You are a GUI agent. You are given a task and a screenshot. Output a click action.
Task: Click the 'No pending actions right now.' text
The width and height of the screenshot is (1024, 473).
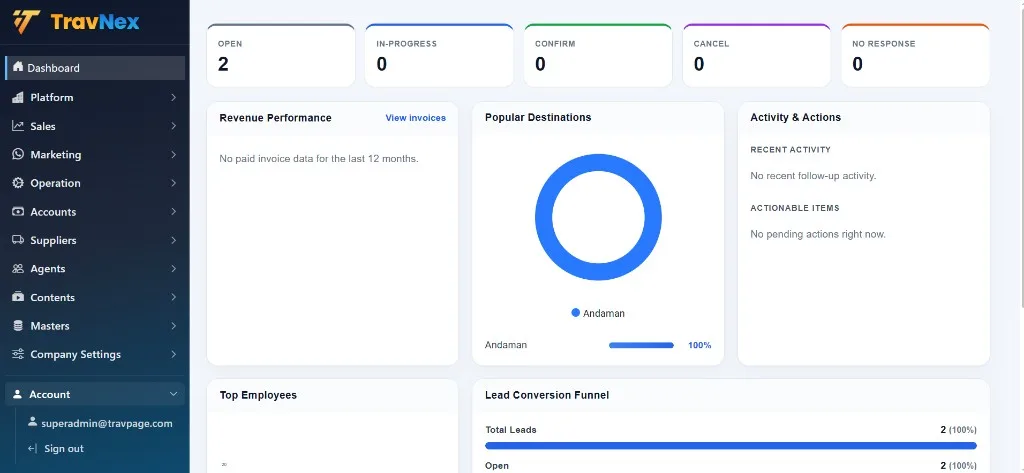coord(818,234)
